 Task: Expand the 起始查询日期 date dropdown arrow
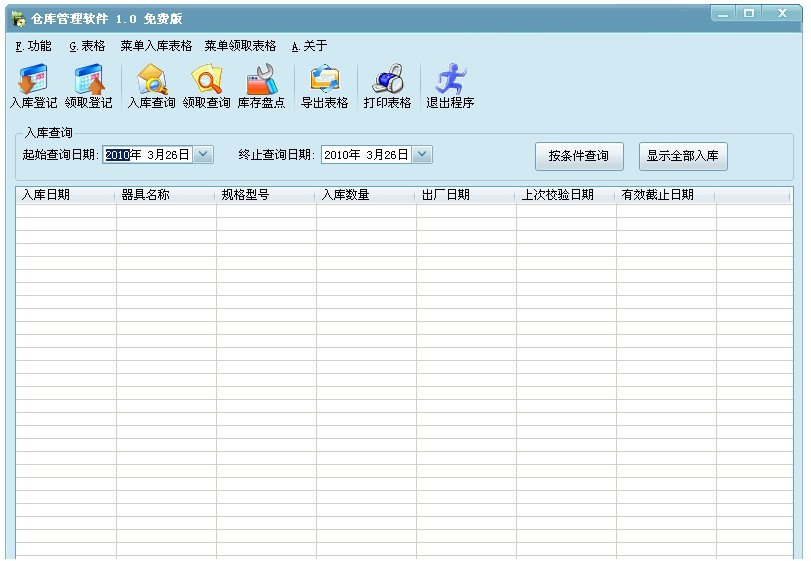point(203,155)
